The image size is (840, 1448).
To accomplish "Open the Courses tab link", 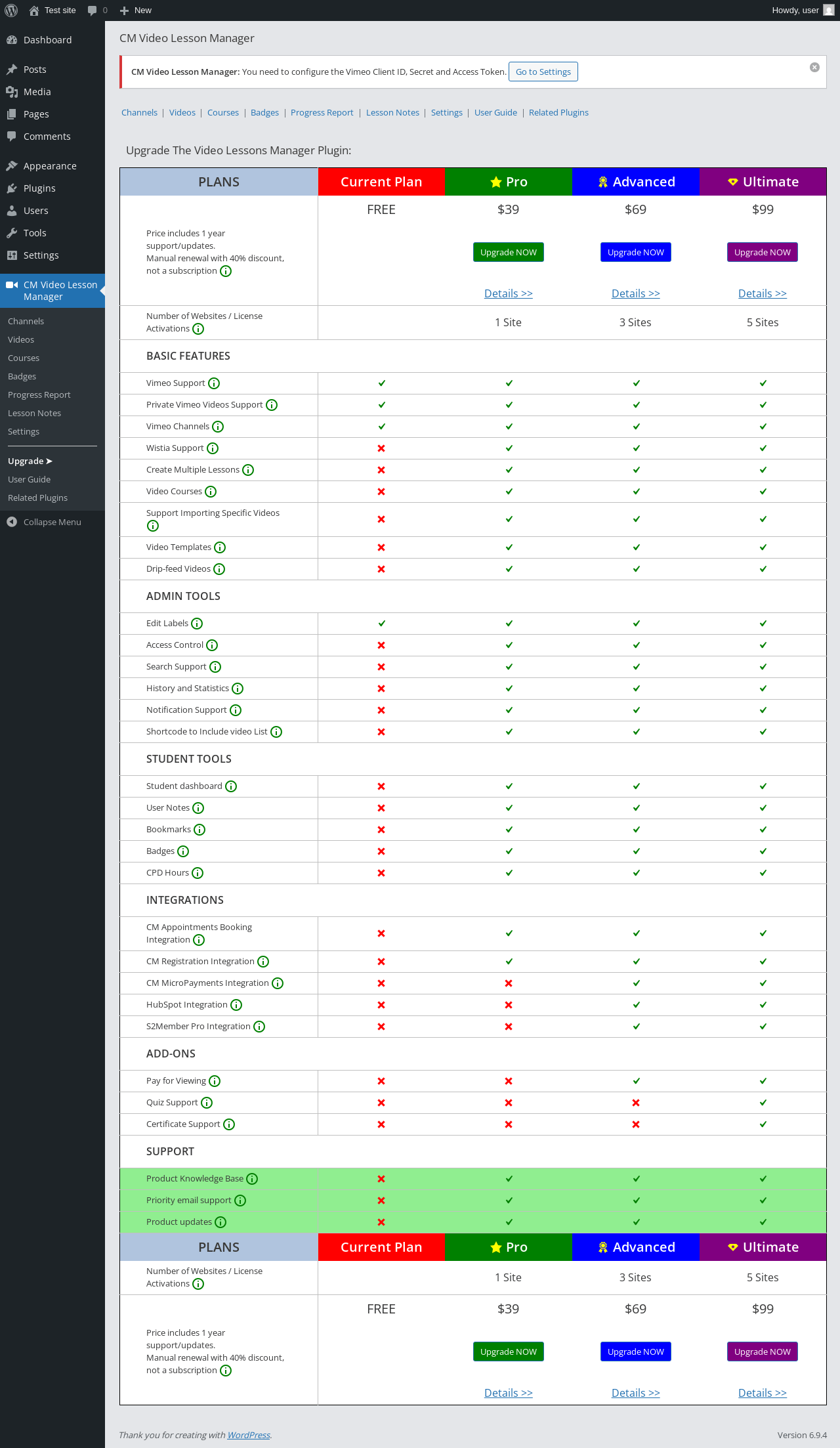I will click(223, 113).
